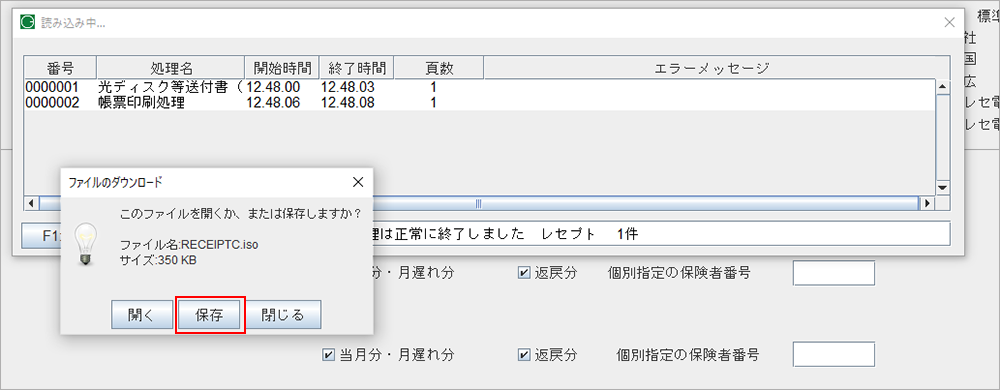This screenshot has width=1000, height=390.
Task: Select row 0000001 in the table
Action: (480, 87)
